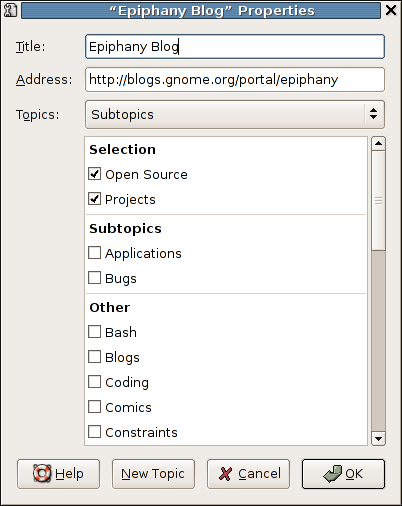This screenshot has width=402, height=506.
Task: Click the Selection section heading
Action: point(122,149)
